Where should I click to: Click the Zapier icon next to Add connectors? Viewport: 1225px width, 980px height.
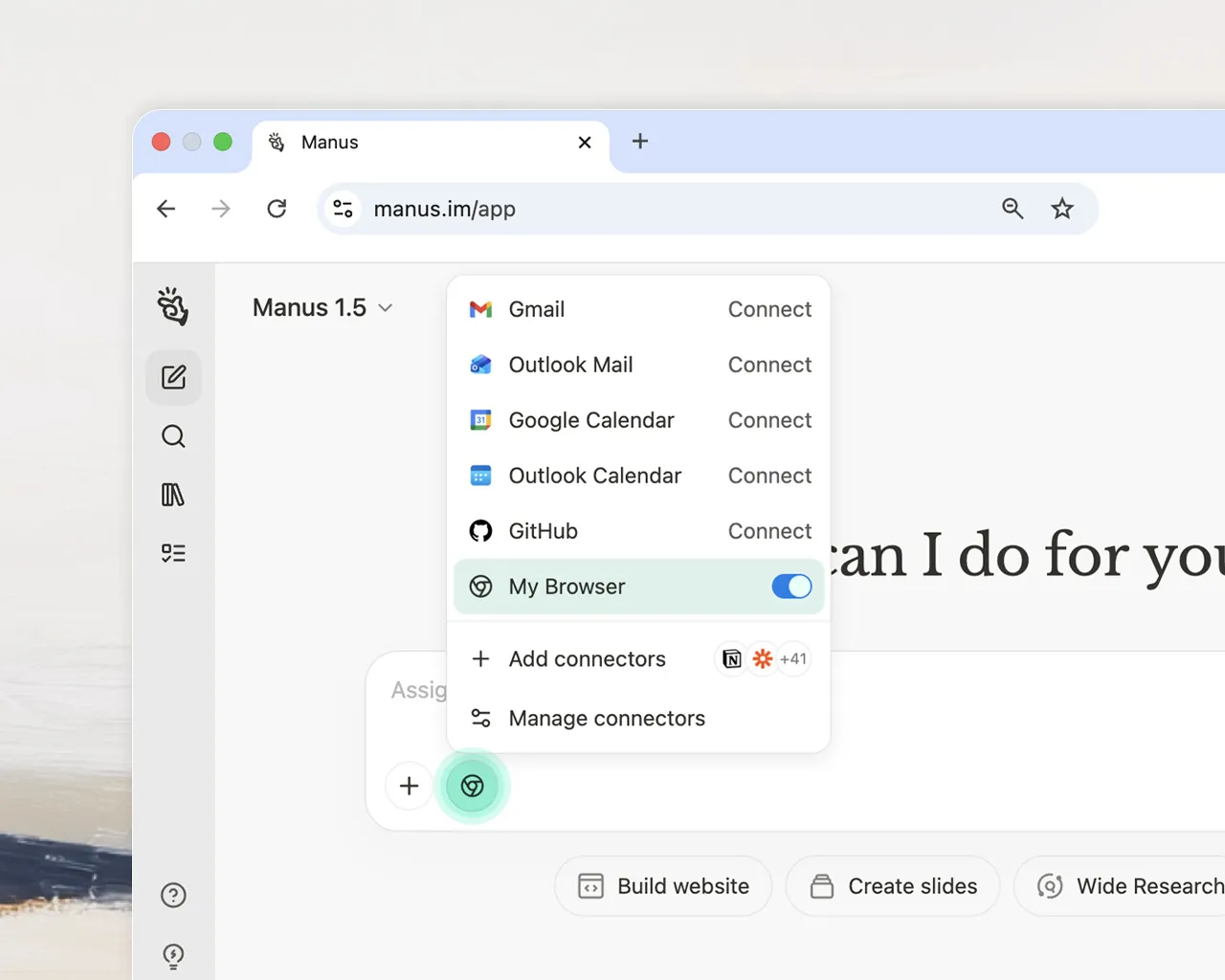coord(762,658)
